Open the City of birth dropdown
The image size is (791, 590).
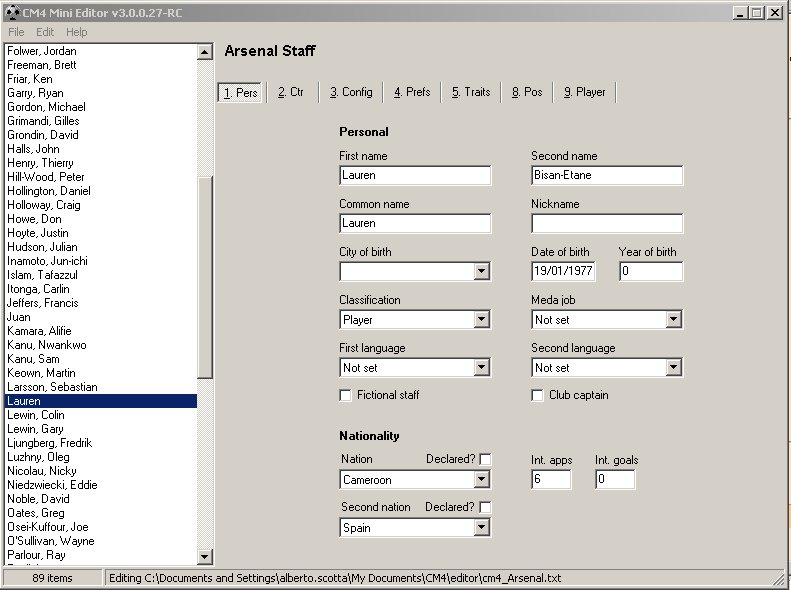[482, 271]
